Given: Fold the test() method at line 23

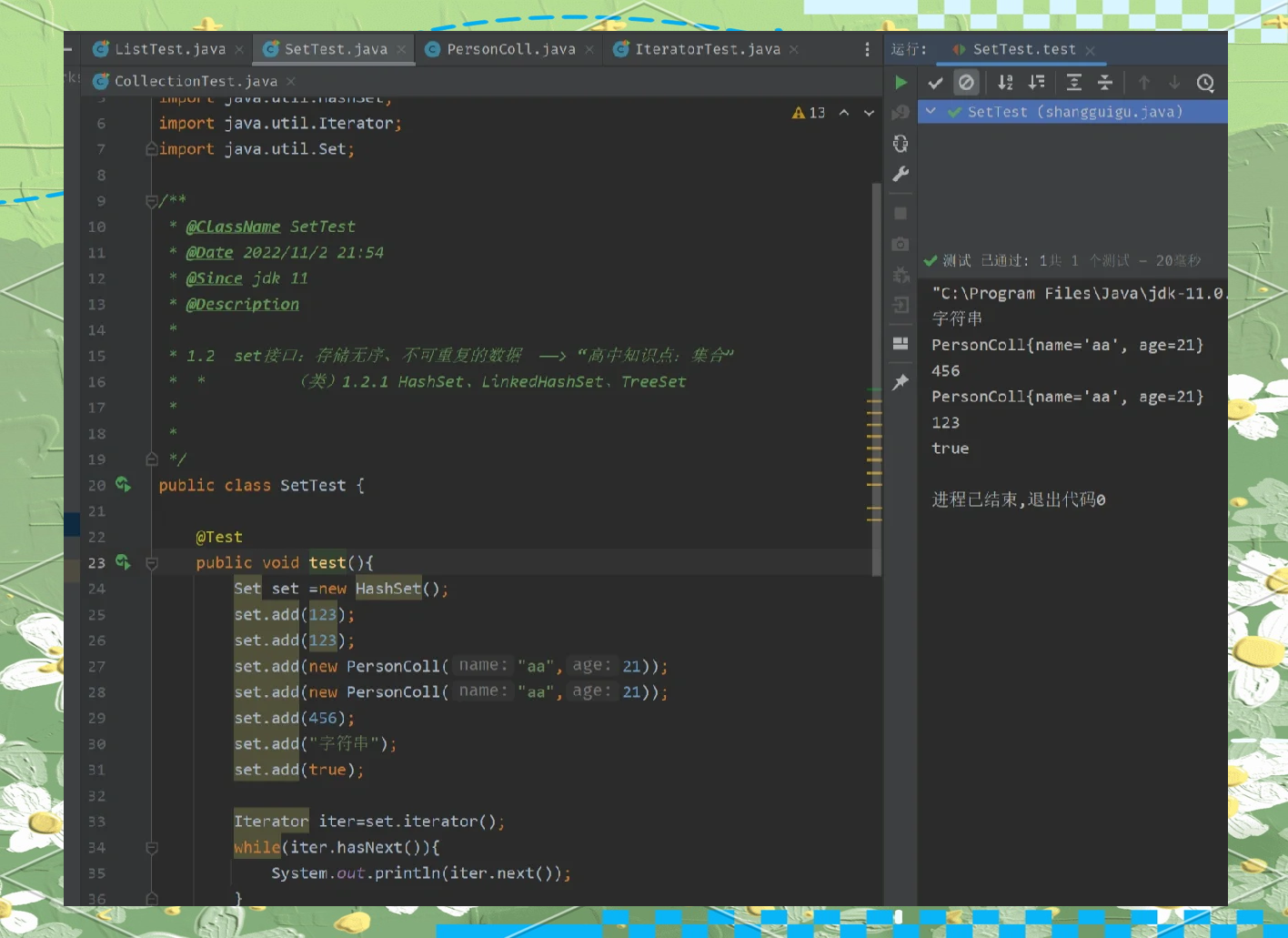Looking at the screenshot, I should (152, 563).
